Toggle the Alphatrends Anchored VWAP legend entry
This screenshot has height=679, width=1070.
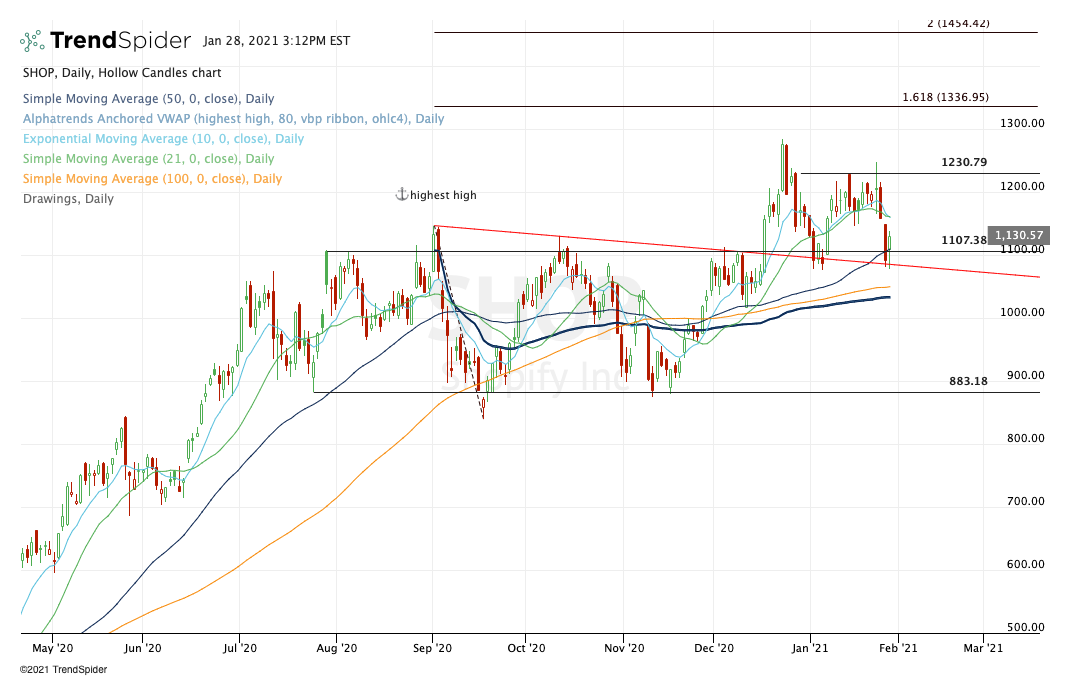(232, 119)
